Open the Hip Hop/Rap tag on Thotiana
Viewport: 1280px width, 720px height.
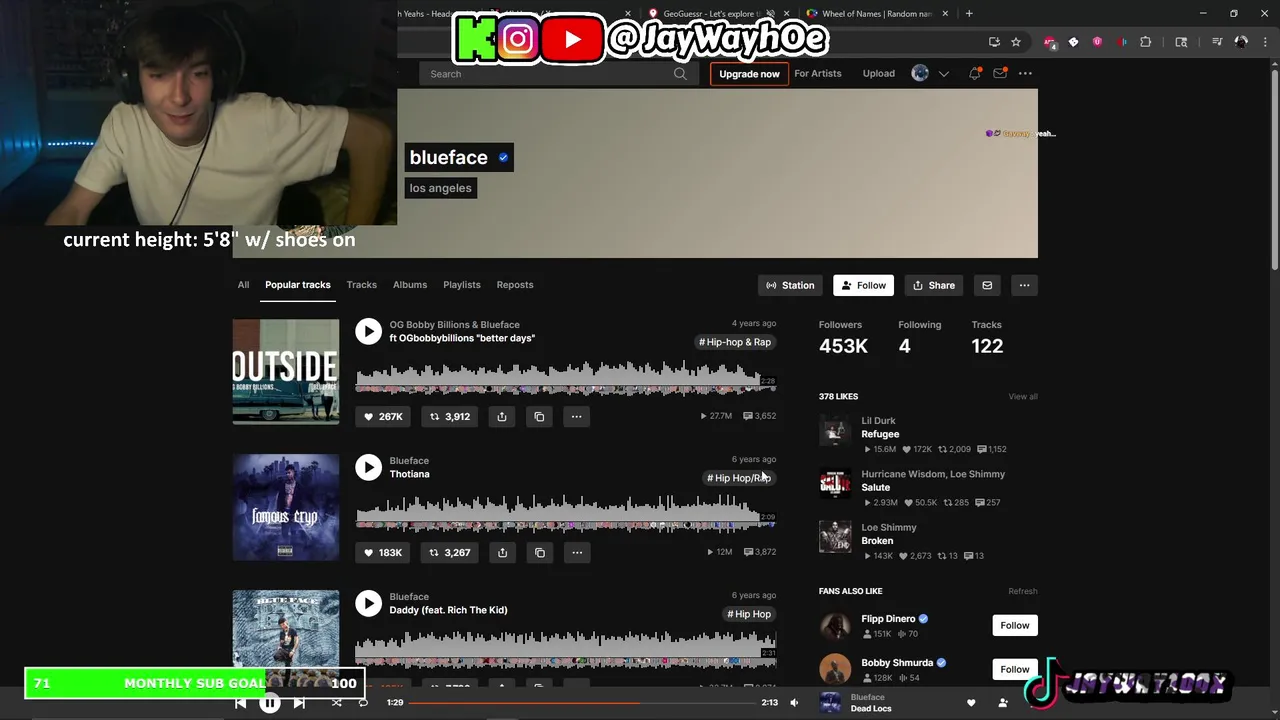coord(740,478)
